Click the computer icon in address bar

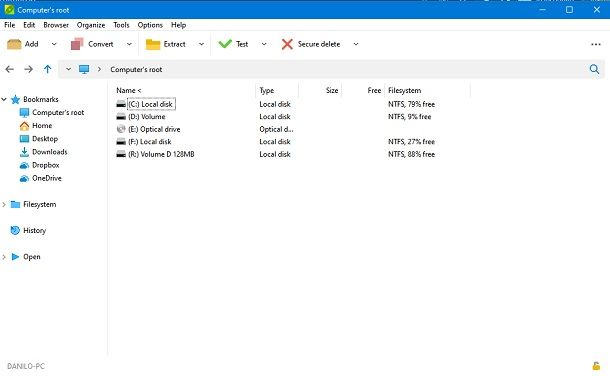click(x=84, y=69)
